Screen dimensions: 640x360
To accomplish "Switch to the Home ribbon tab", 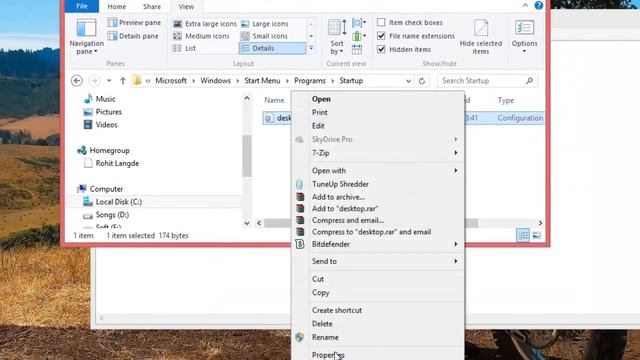I will tap(117, 7).
